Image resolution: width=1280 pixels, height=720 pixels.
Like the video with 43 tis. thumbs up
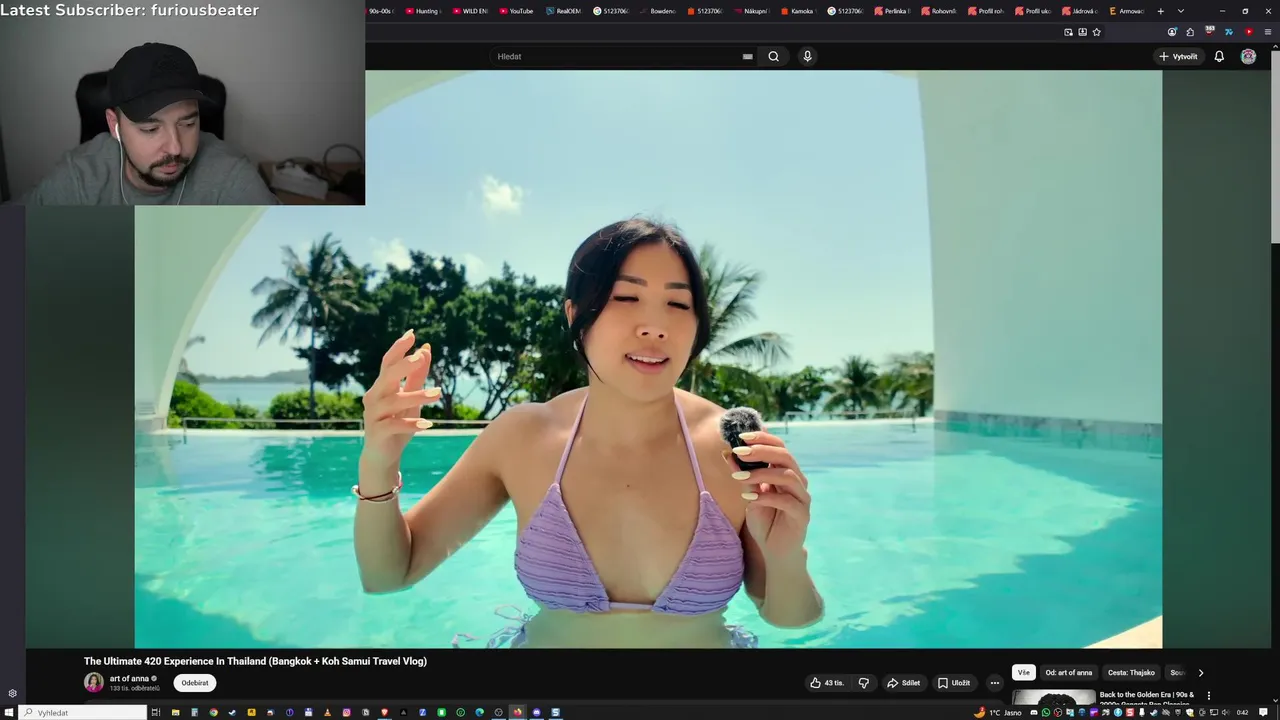[827, 683]
